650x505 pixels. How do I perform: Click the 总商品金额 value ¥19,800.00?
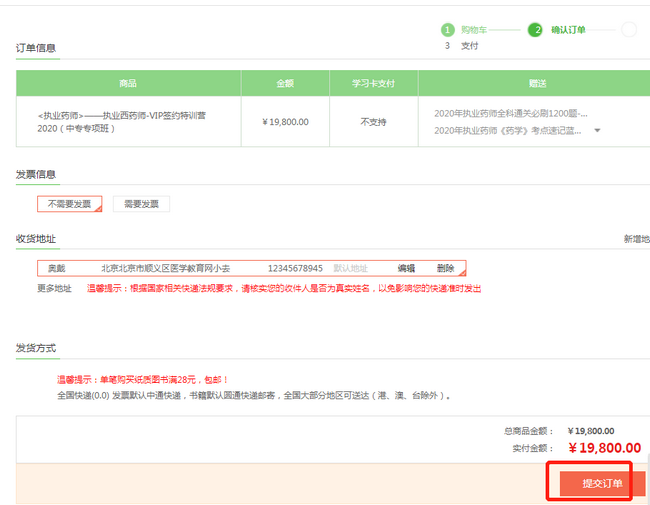click(x=591, y=431)
